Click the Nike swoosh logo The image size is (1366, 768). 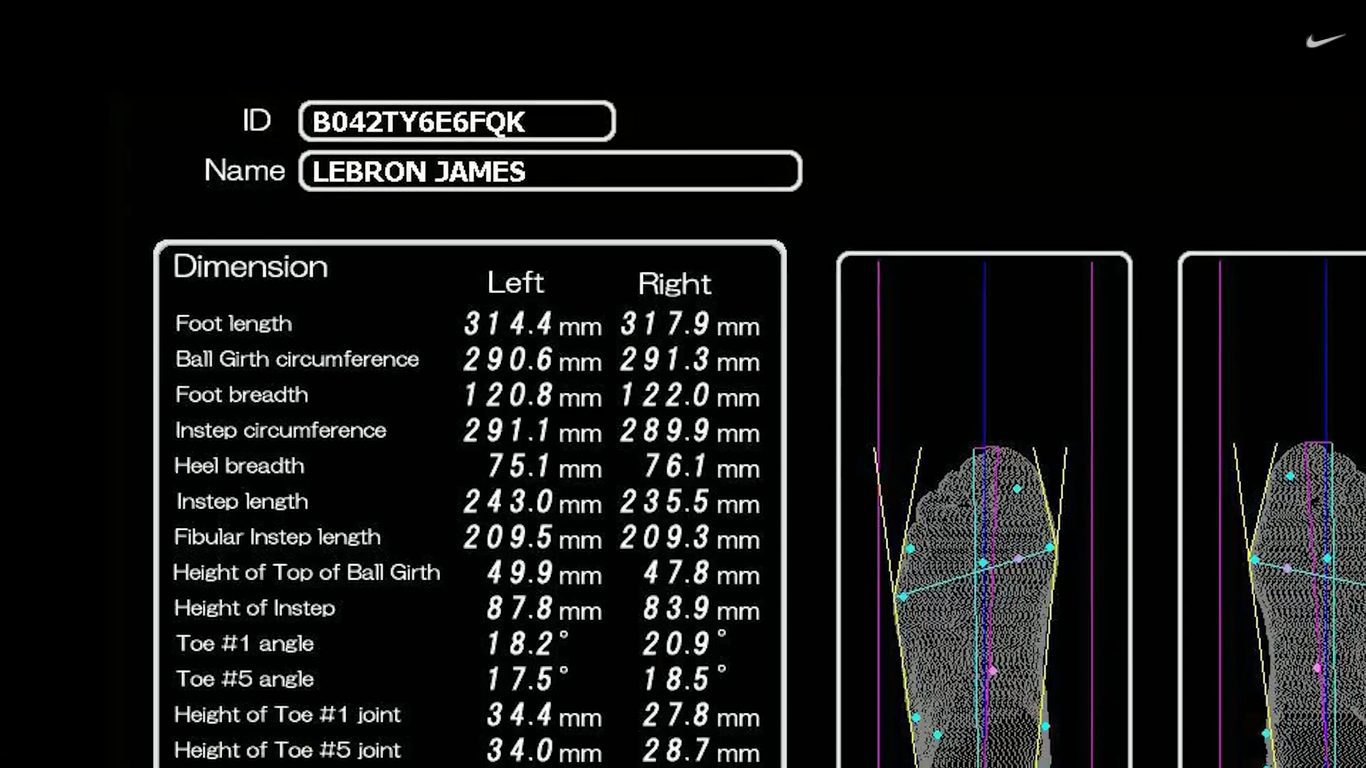(1325, 40)
